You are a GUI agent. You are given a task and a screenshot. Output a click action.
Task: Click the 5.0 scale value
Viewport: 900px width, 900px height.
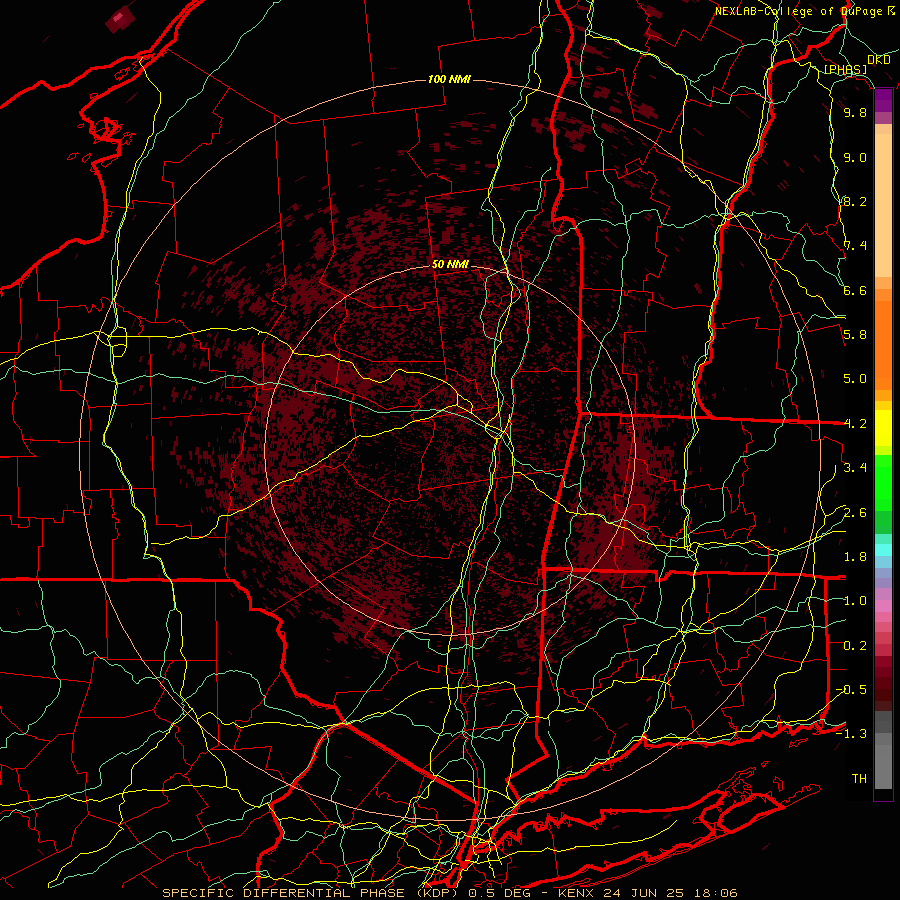click(855, 379)
